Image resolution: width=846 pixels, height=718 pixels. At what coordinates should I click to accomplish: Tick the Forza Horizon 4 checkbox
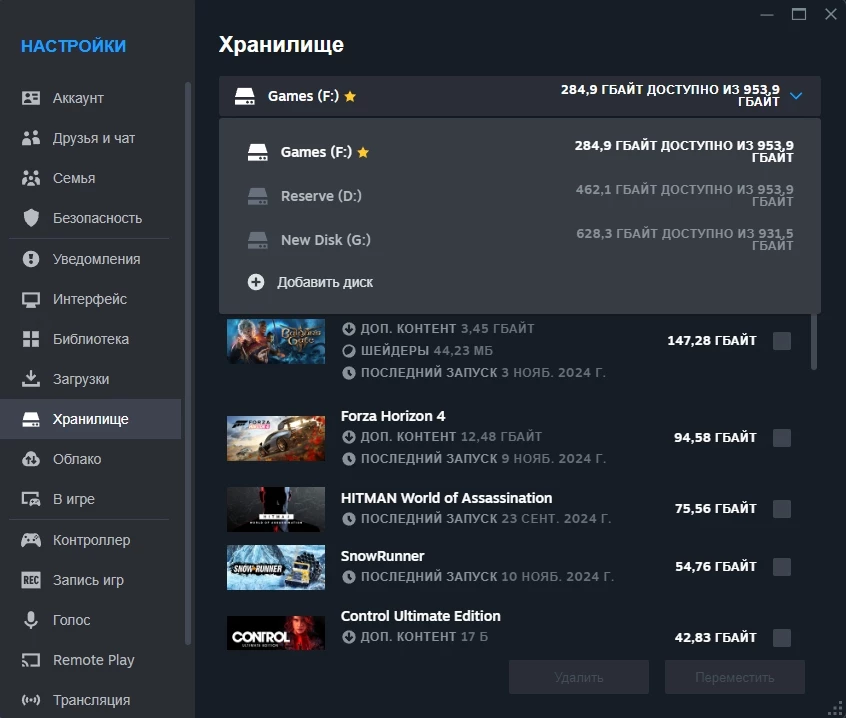click(782, 437)
